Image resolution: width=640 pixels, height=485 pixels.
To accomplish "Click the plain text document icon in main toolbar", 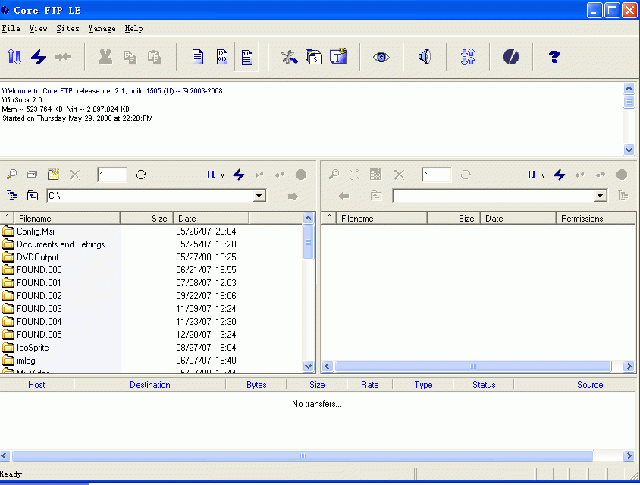I will click(198, 57).
